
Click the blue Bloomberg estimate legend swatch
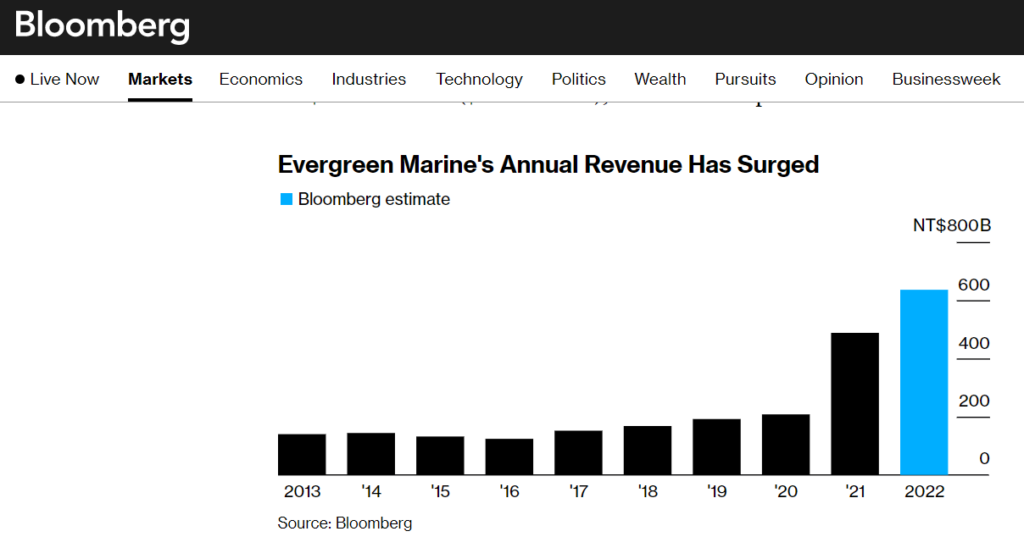click(x=286, y=199)
